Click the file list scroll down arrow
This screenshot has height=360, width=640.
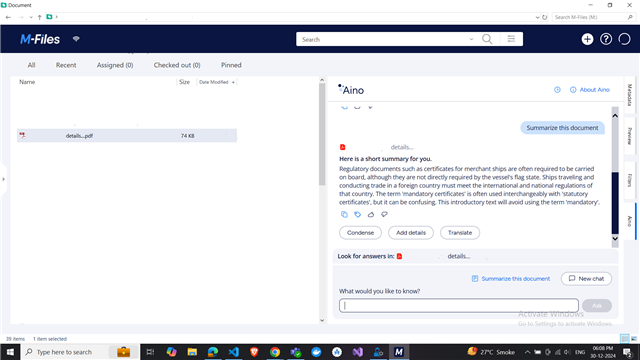[322, 321]
